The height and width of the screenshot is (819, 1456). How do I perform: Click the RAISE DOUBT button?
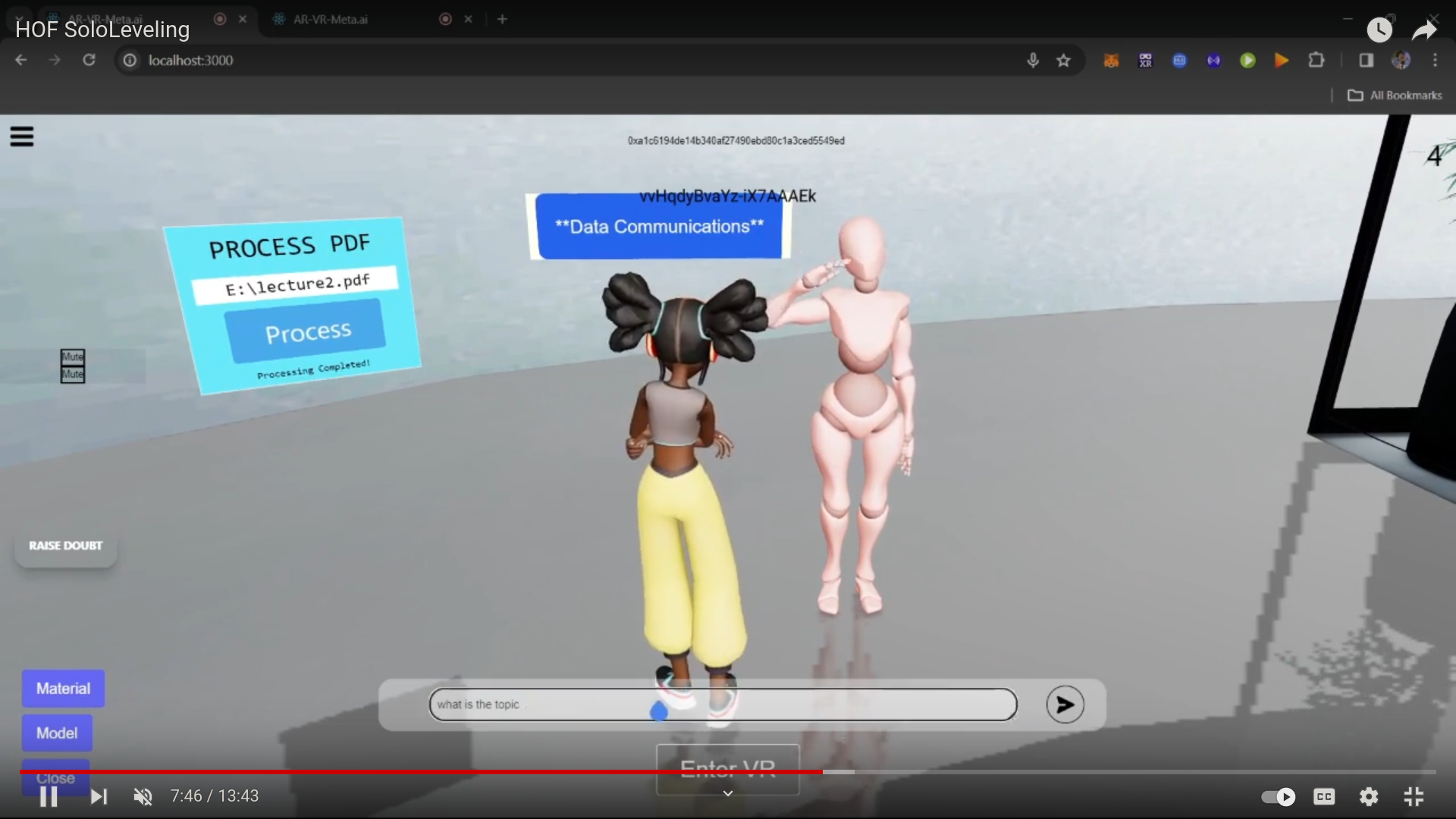(66, 546)
